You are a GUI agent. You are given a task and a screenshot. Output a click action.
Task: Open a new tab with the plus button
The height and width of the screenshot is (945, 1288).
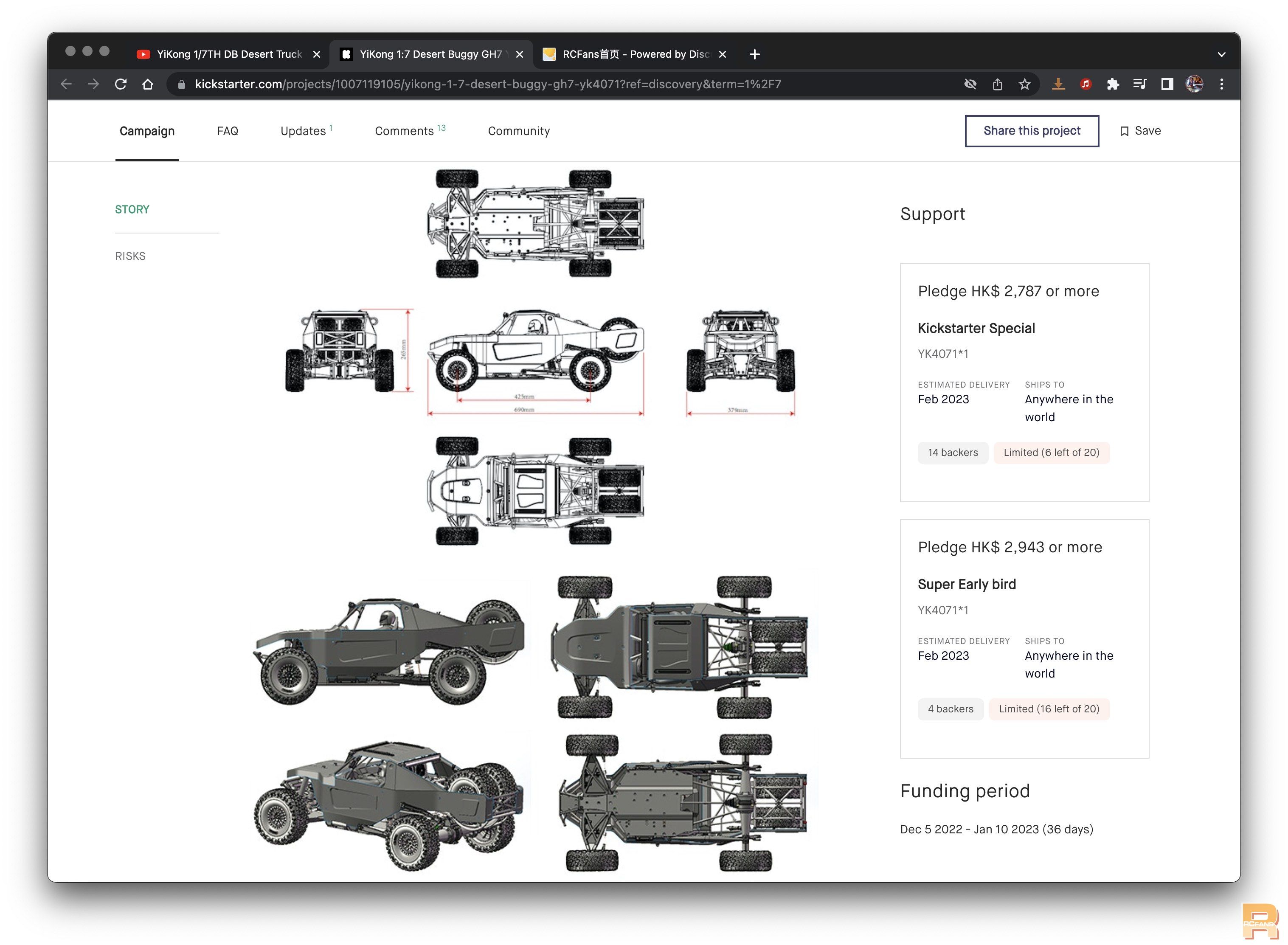tap(754, 54)
